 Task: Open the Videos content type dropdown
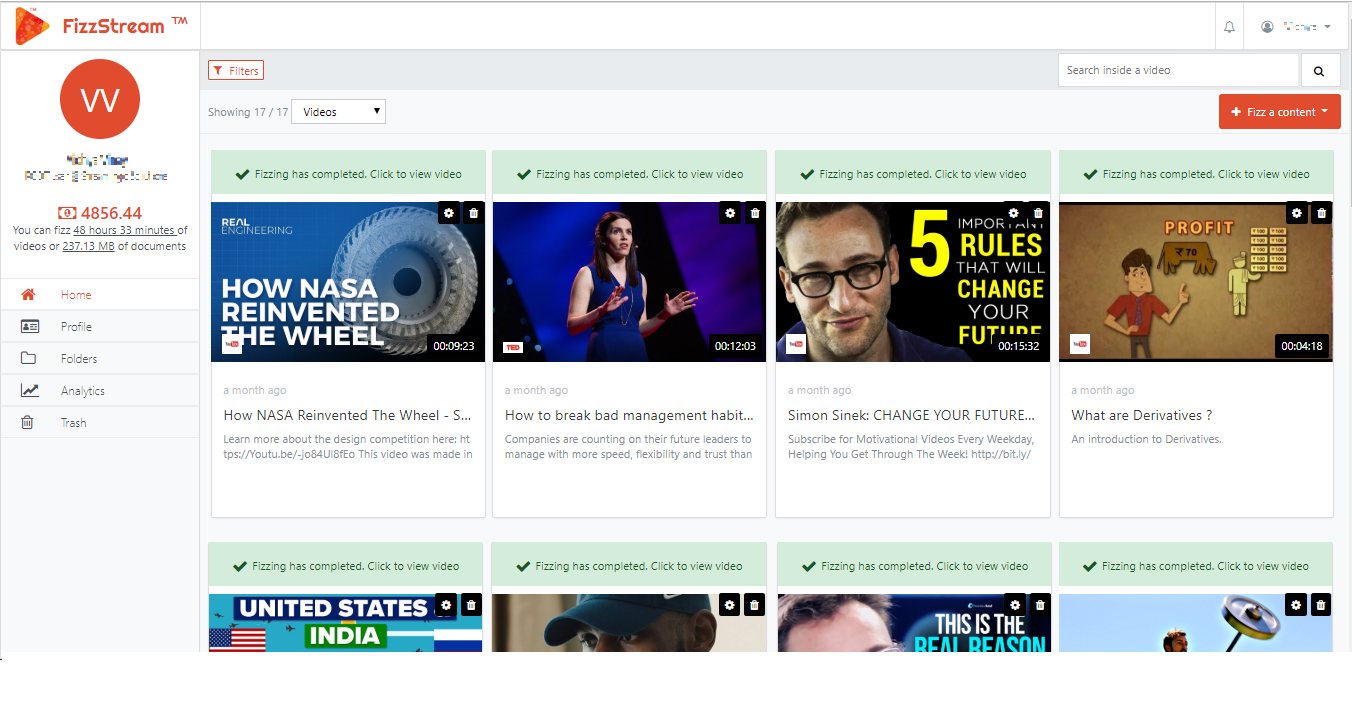point(338,112)
